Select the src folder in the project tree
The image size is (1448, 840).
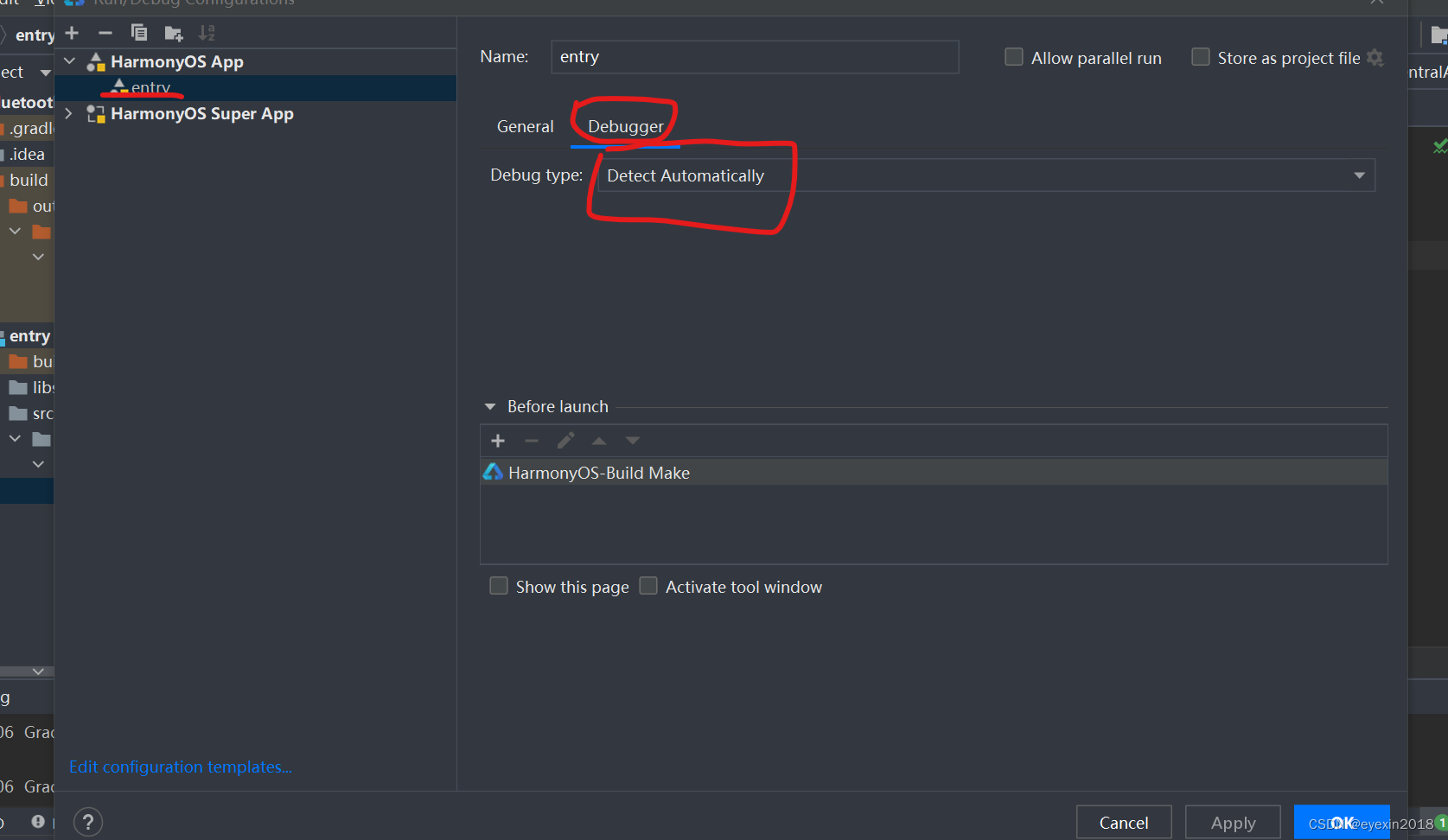point(42,413)
